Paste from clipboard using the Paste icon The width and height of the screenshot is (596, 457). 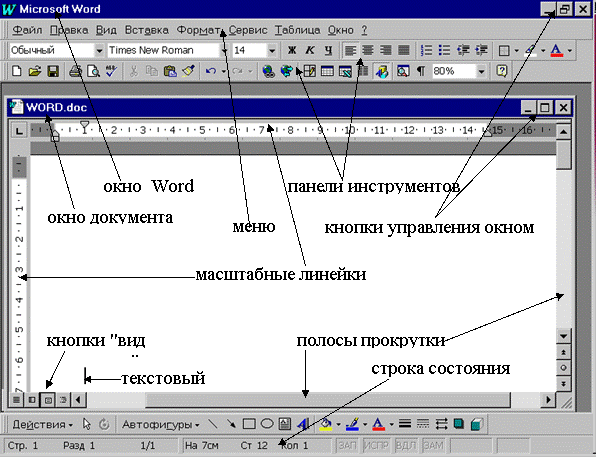[x=170, y=71]
